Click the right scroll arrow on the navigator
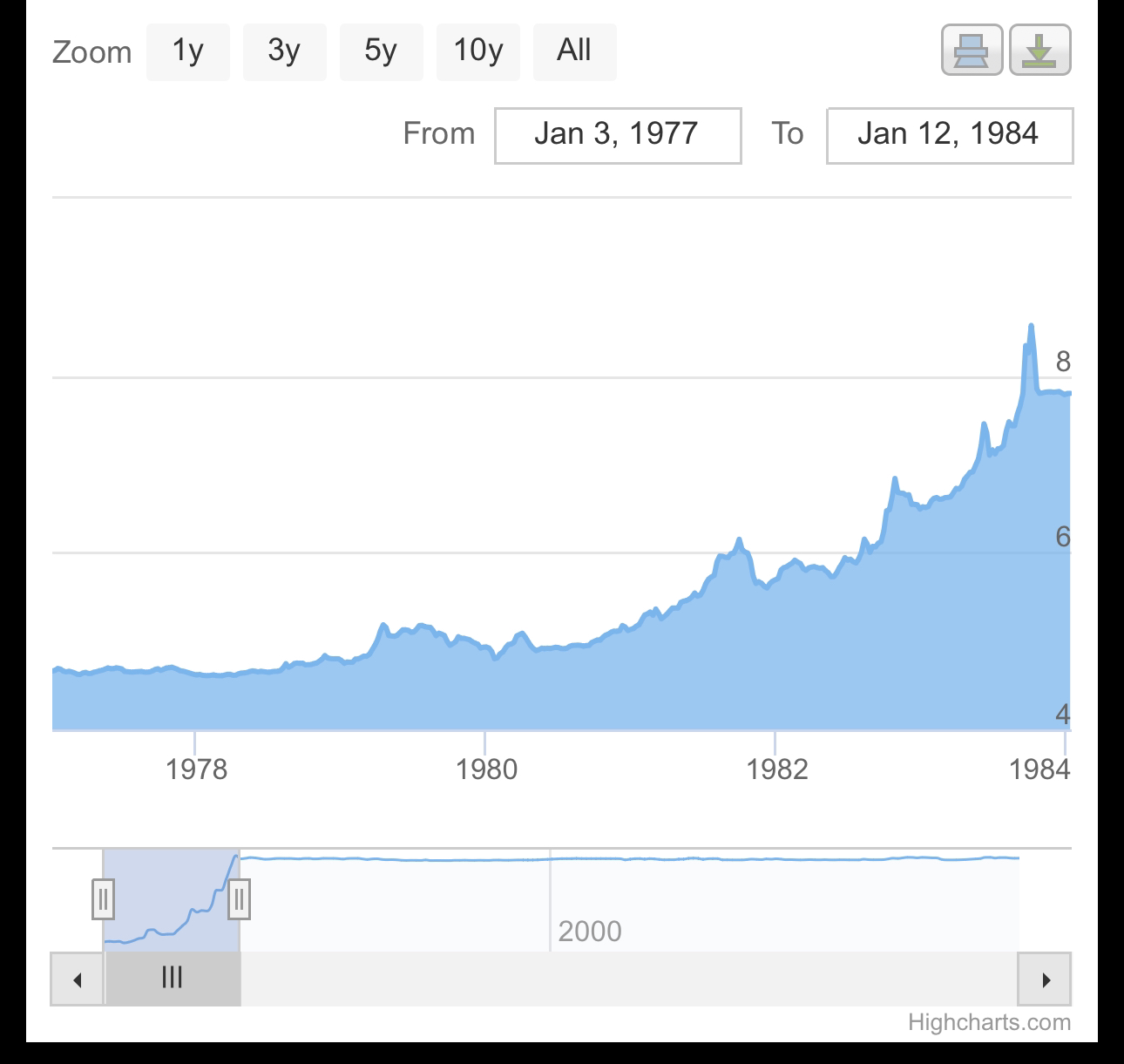Viewport: 1124px width, 1064px height. tap(1045, 979)
